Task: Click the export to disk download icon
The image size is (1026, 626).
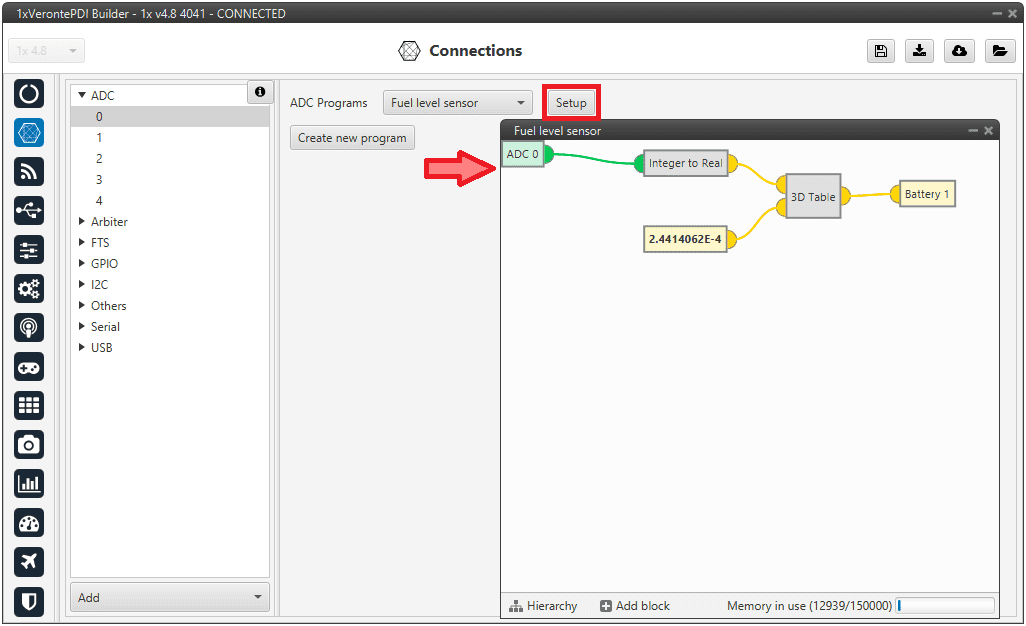Action: point(919,51)
